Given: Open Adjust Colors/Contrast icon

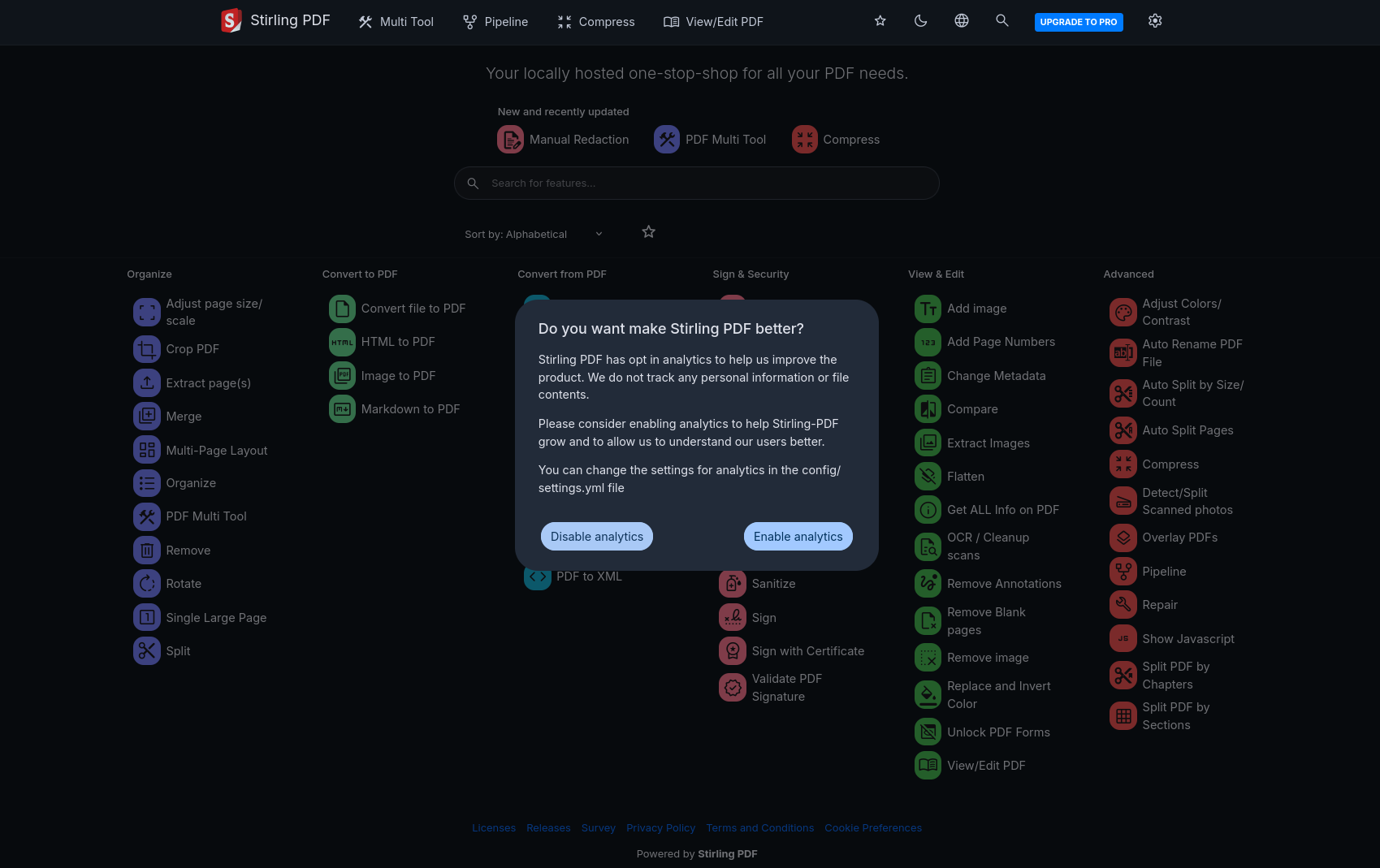Looking at the screenshot, I should [x=1123, y=312].
